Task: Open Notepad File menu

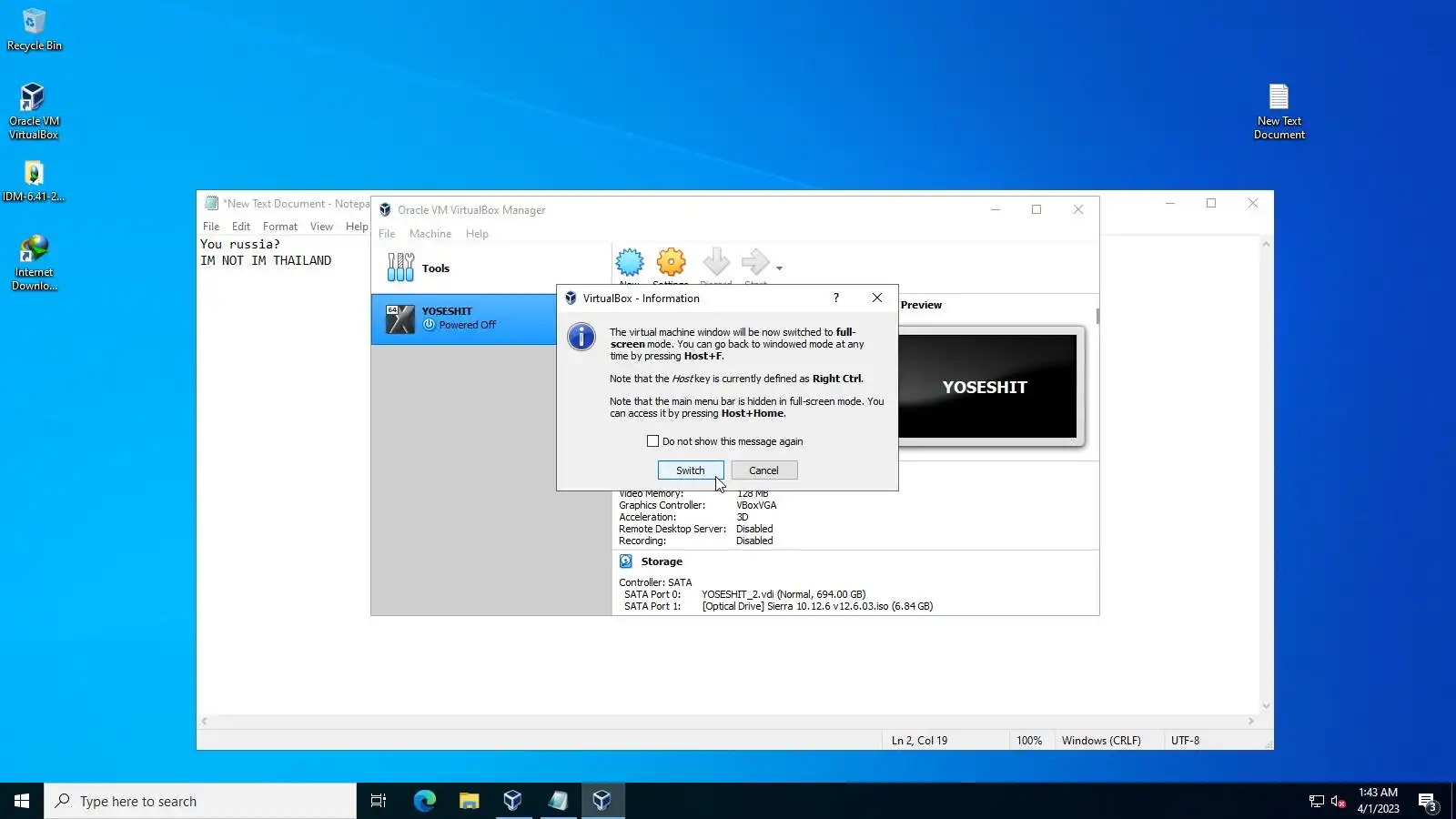Action: tap(211, 227)
